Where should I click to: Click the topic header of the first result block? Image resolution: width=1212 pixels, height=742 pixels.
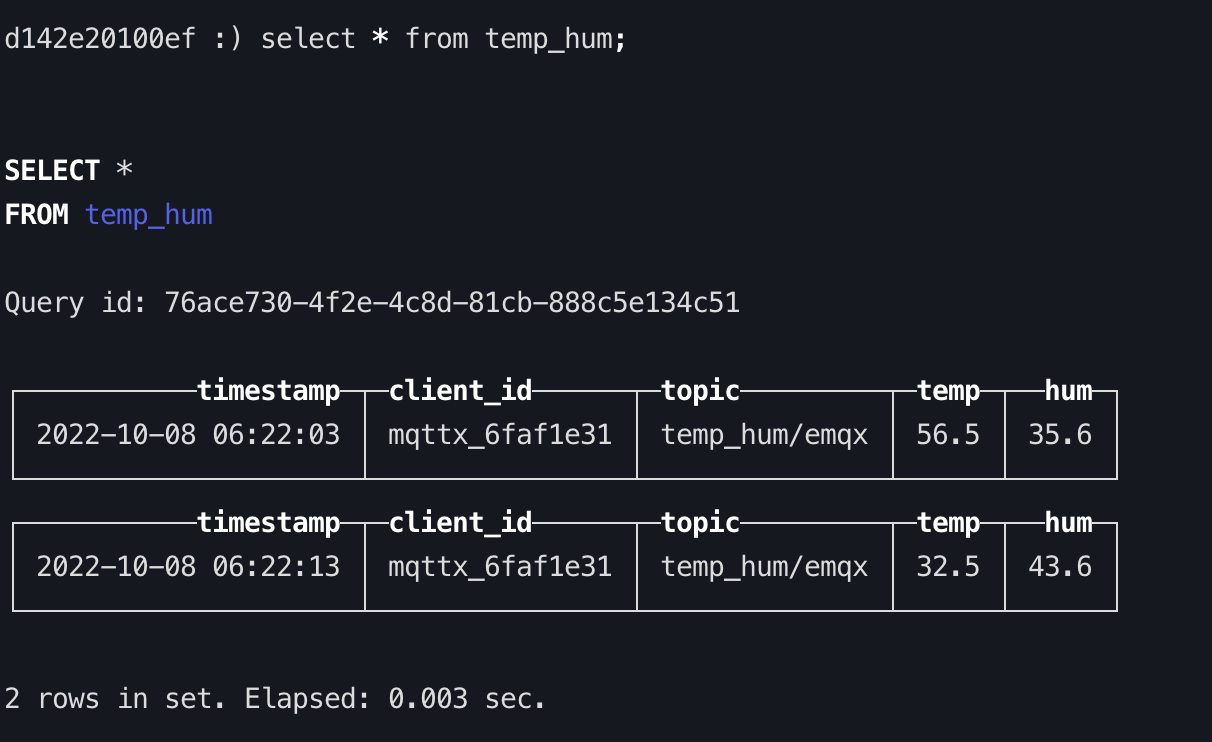700,391
